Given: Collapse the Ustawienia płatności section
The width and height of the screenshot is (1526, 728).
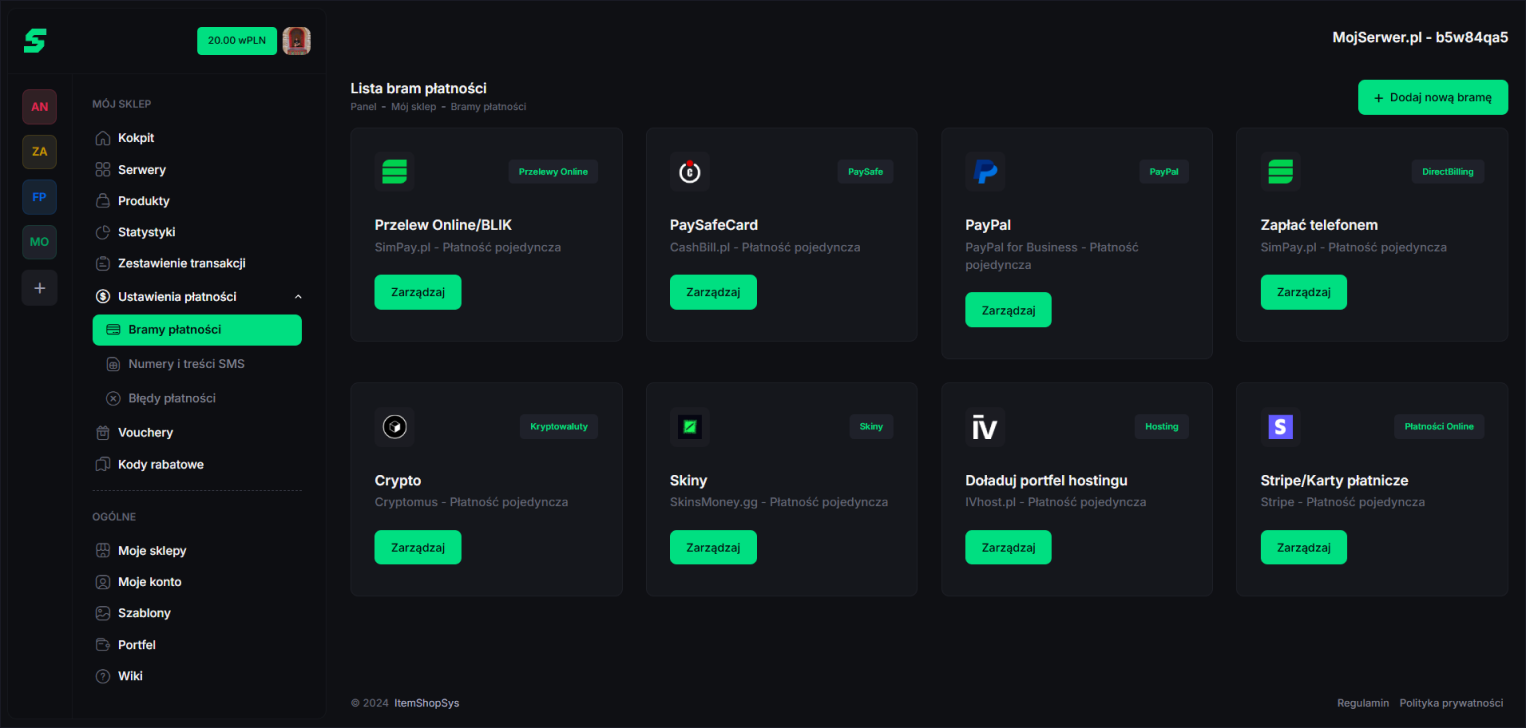Looking at the screenshot, I should tap(298, 296).
